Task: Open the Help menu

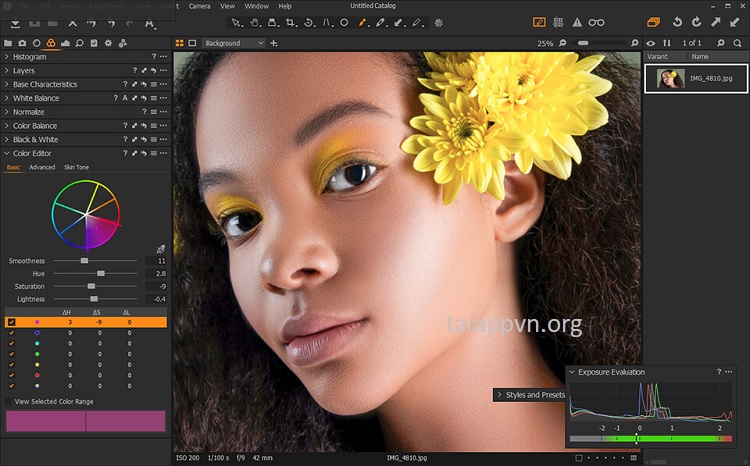Action: [285, 6]
